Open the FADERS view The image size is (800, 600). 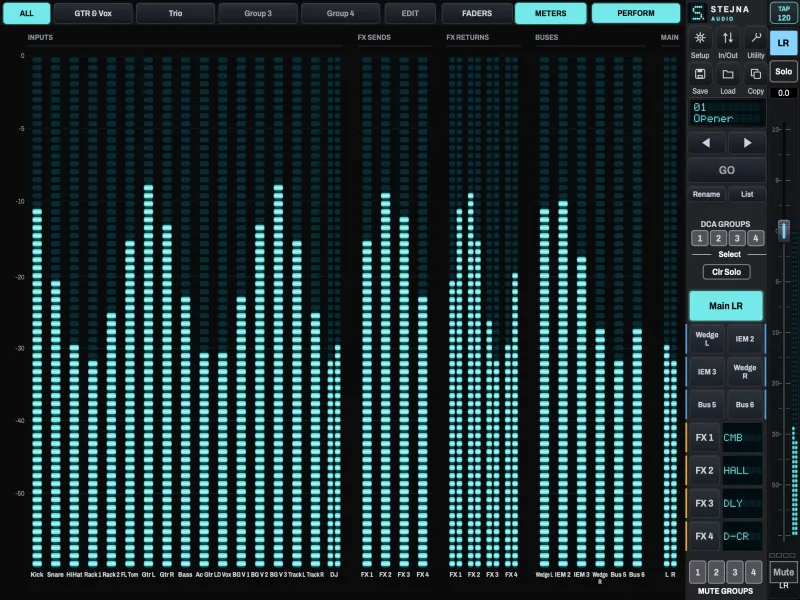(477, 13)
